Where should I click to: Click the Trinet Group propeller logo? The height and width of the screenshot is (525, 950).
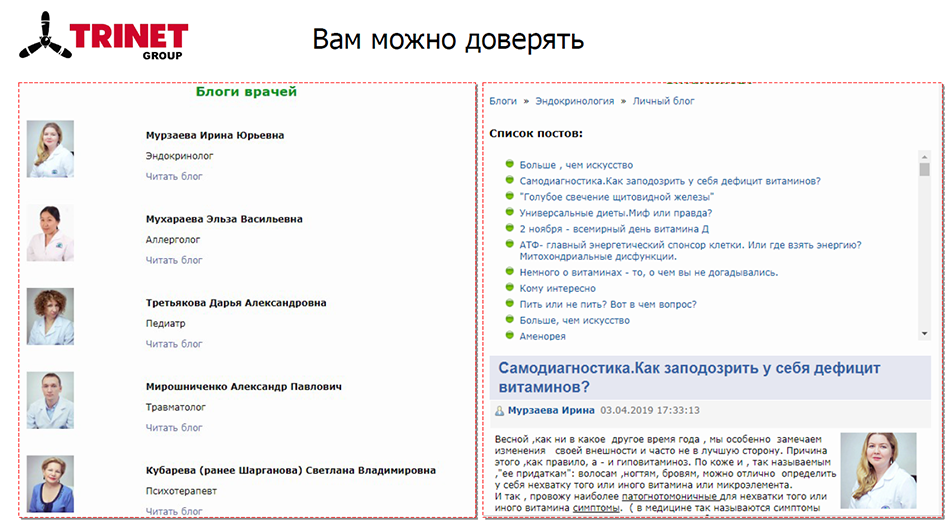click(45, 36)
